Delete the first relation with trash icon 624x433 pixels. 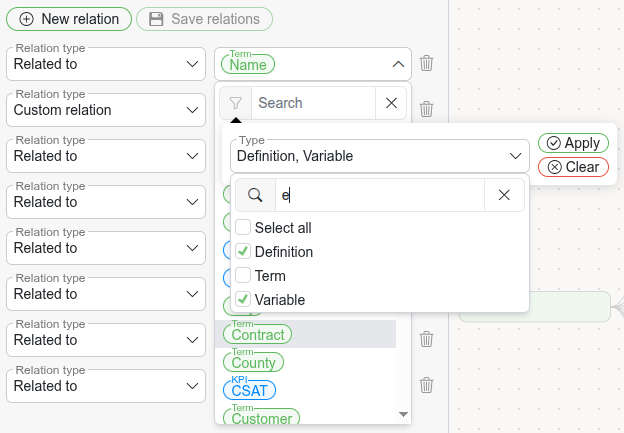427,64
